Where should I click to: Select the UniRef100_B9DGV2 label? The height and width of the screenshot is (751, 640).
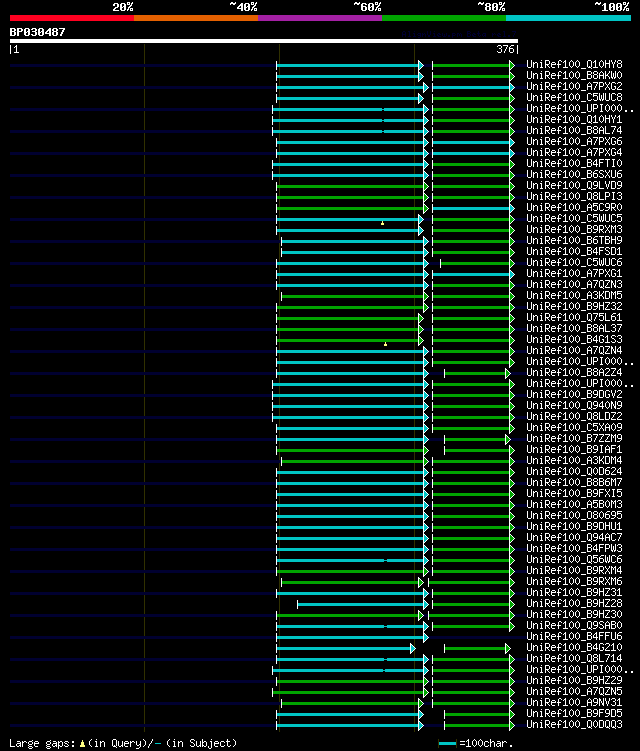pyautogui.click(x=574, y=395)
